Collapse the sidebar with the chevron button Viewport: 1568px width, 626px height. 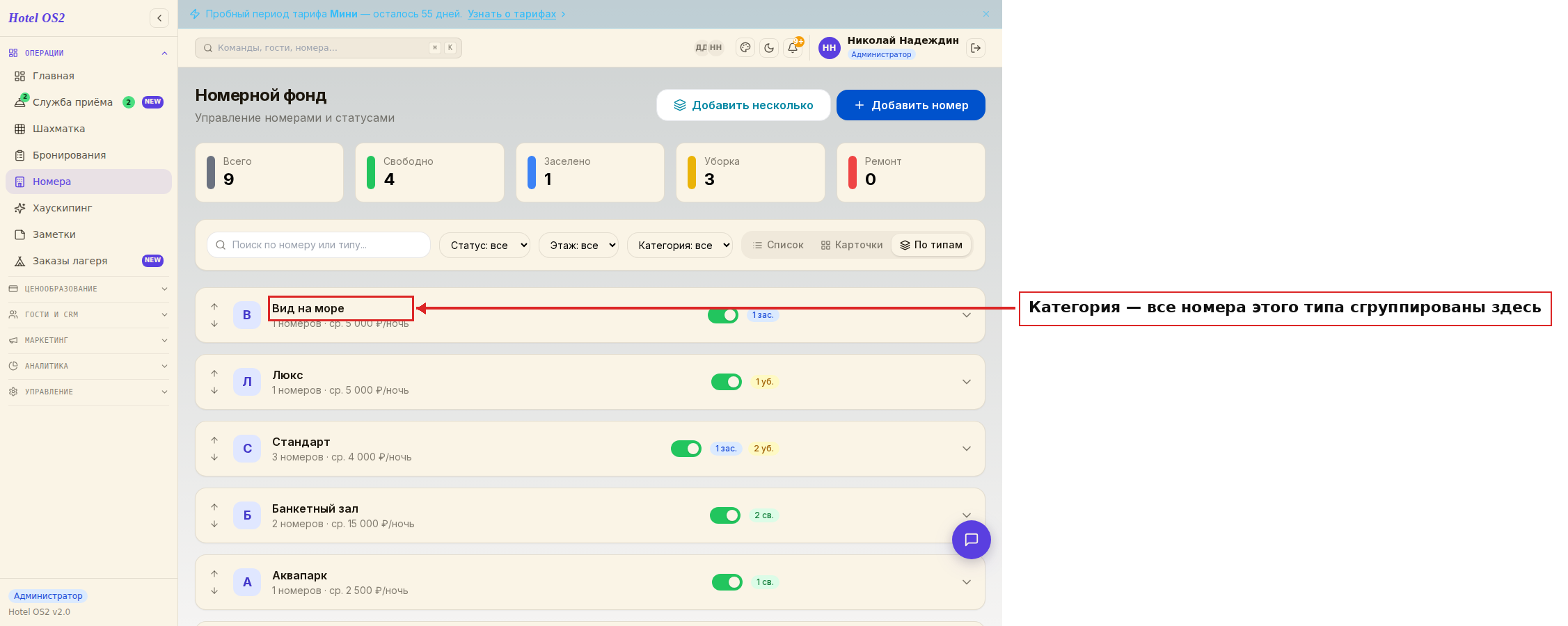[159, 18]
